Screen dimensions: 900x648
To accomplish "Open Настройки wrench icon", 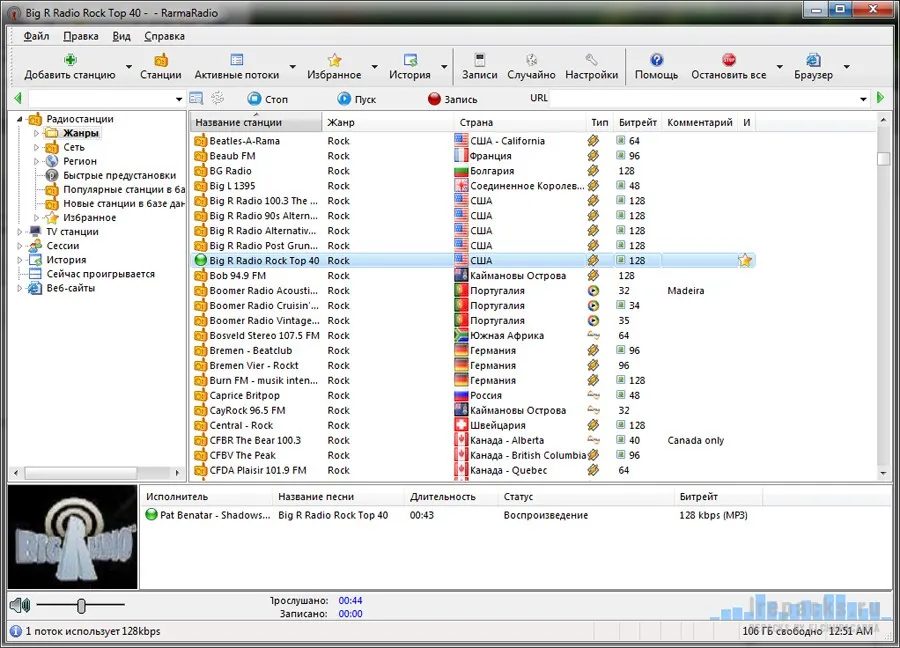I will pos(591,60).
